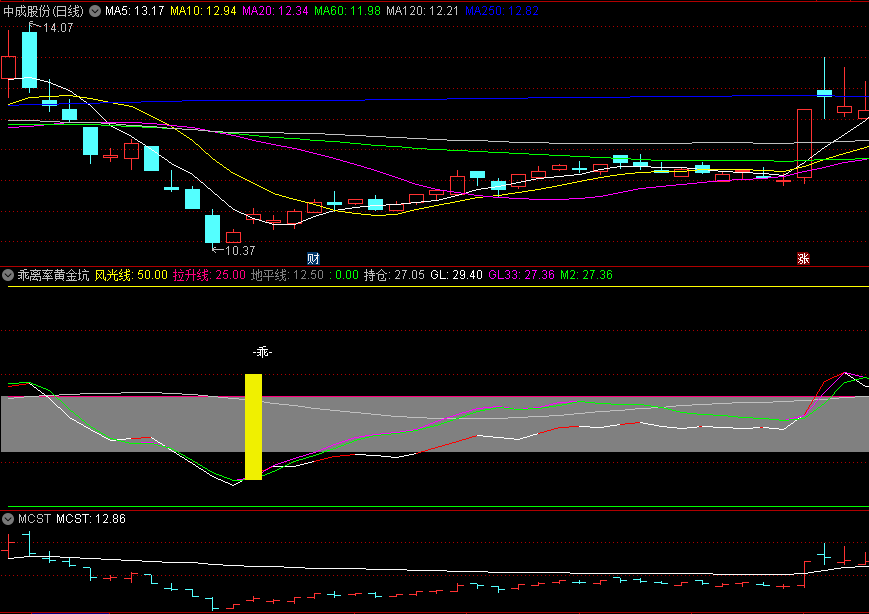Click the MCST: 12.86 value label
The height and width of the screenshot is (614, 869).
(x=91, y=519)
